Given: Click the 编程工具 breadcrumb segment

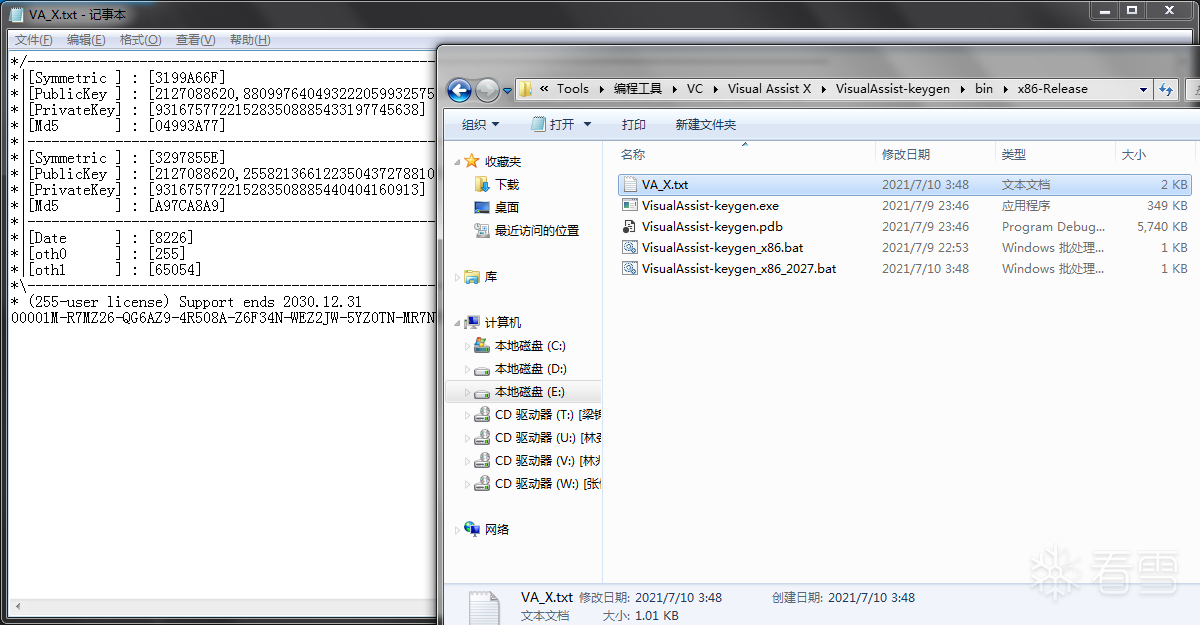Looking at the screenshot, I should [x=638, y=89].
